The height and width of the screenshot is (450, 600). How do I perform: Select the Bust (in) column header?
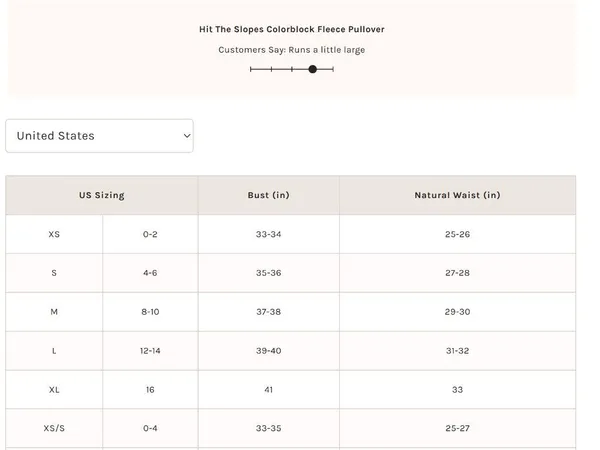269,195
